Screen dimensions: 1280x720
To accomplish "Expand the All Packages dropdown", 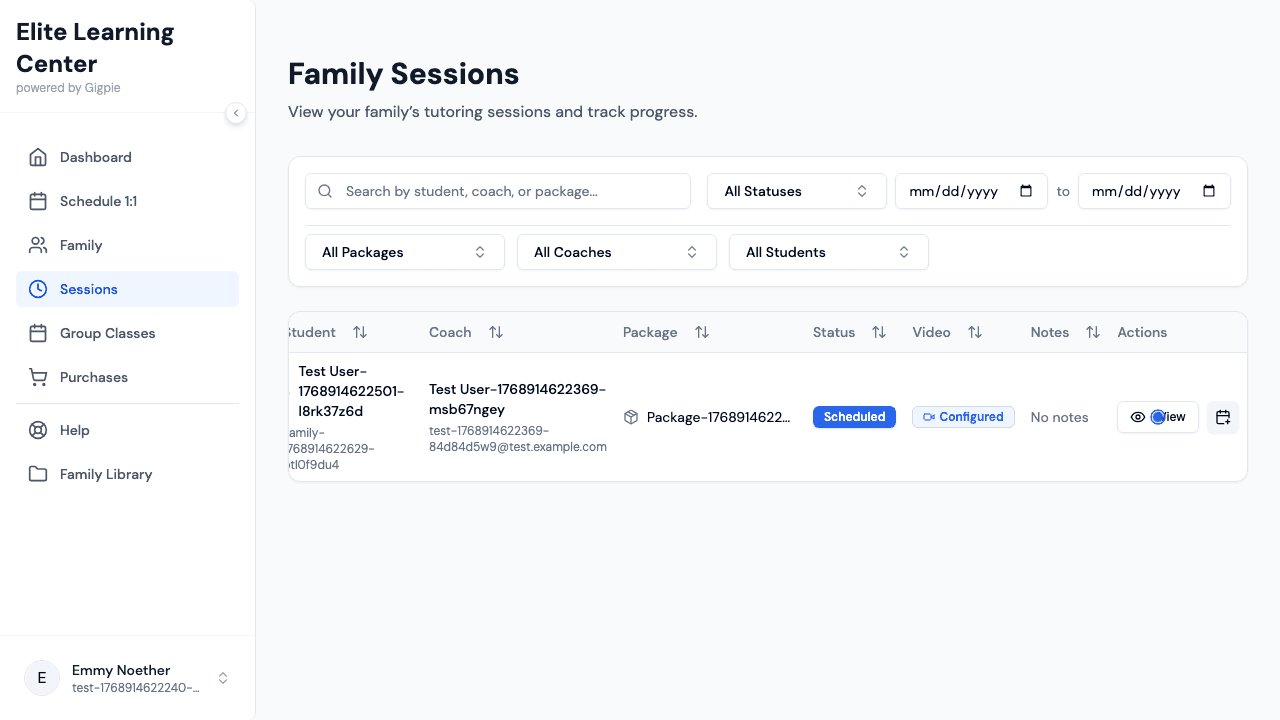I will click(404, 252).
